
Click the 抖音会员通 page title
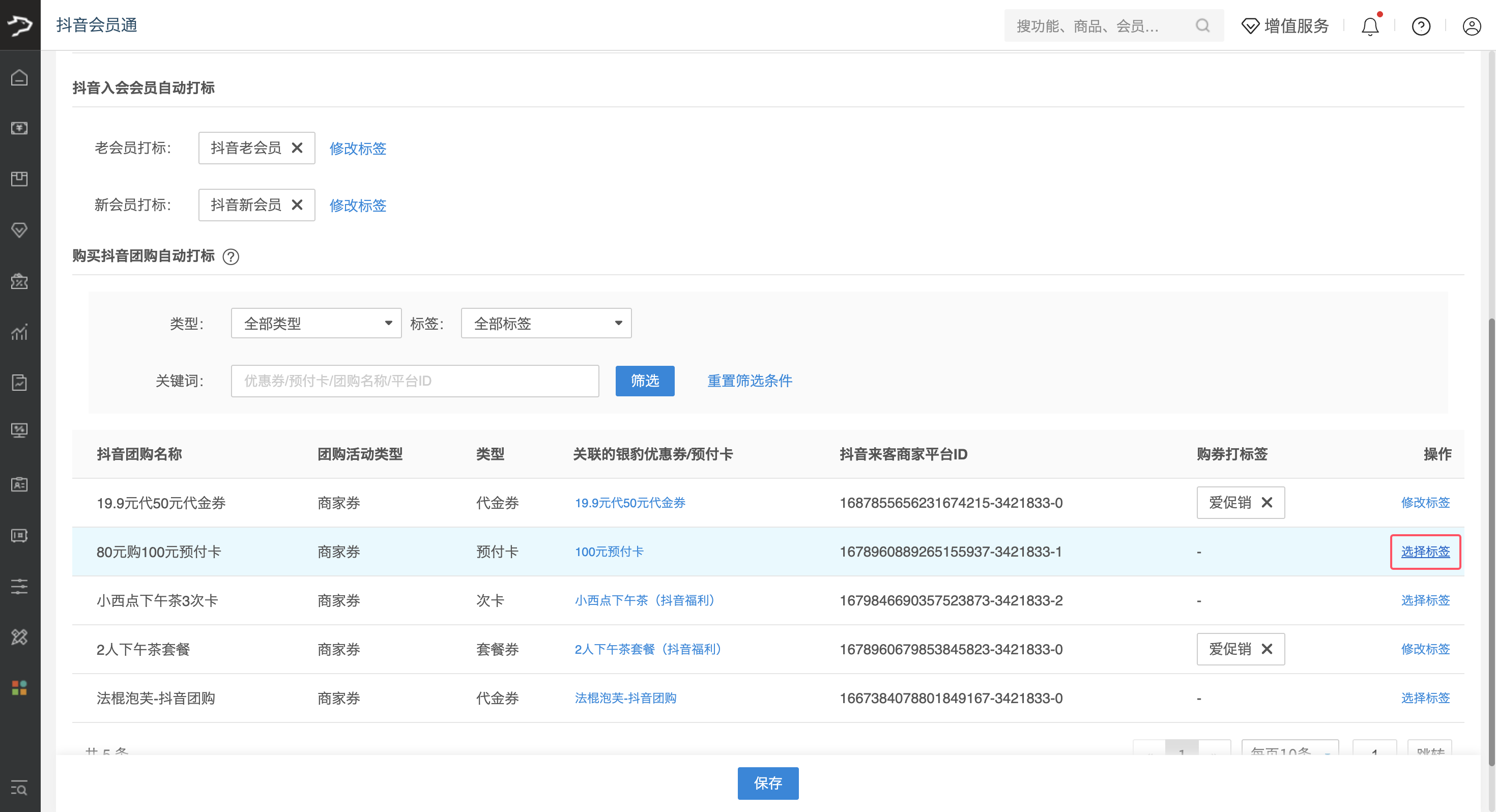[x=96, y=25]
